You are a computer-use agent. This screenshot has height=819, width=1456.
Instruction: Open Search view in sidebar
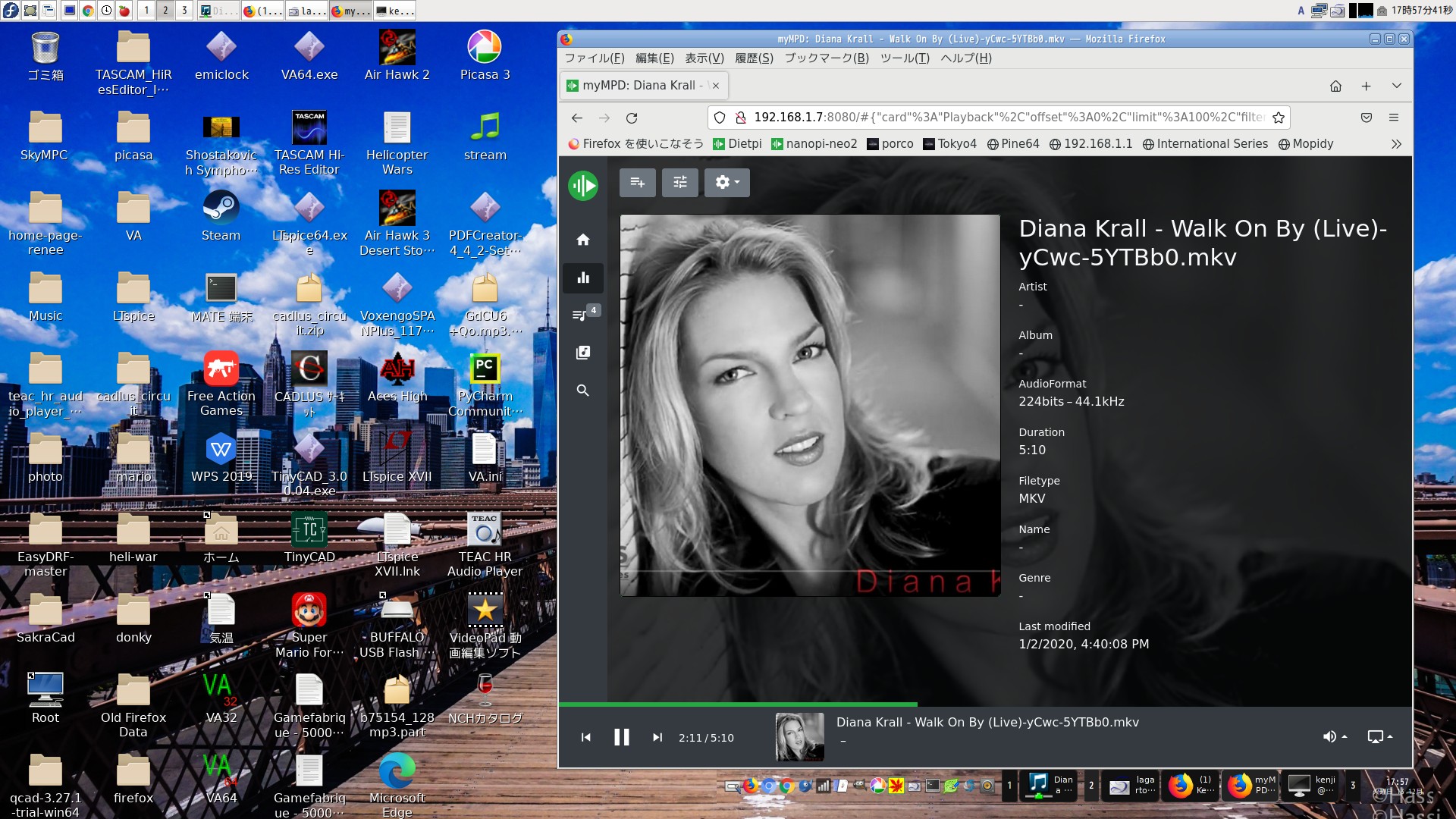point(582,391)
